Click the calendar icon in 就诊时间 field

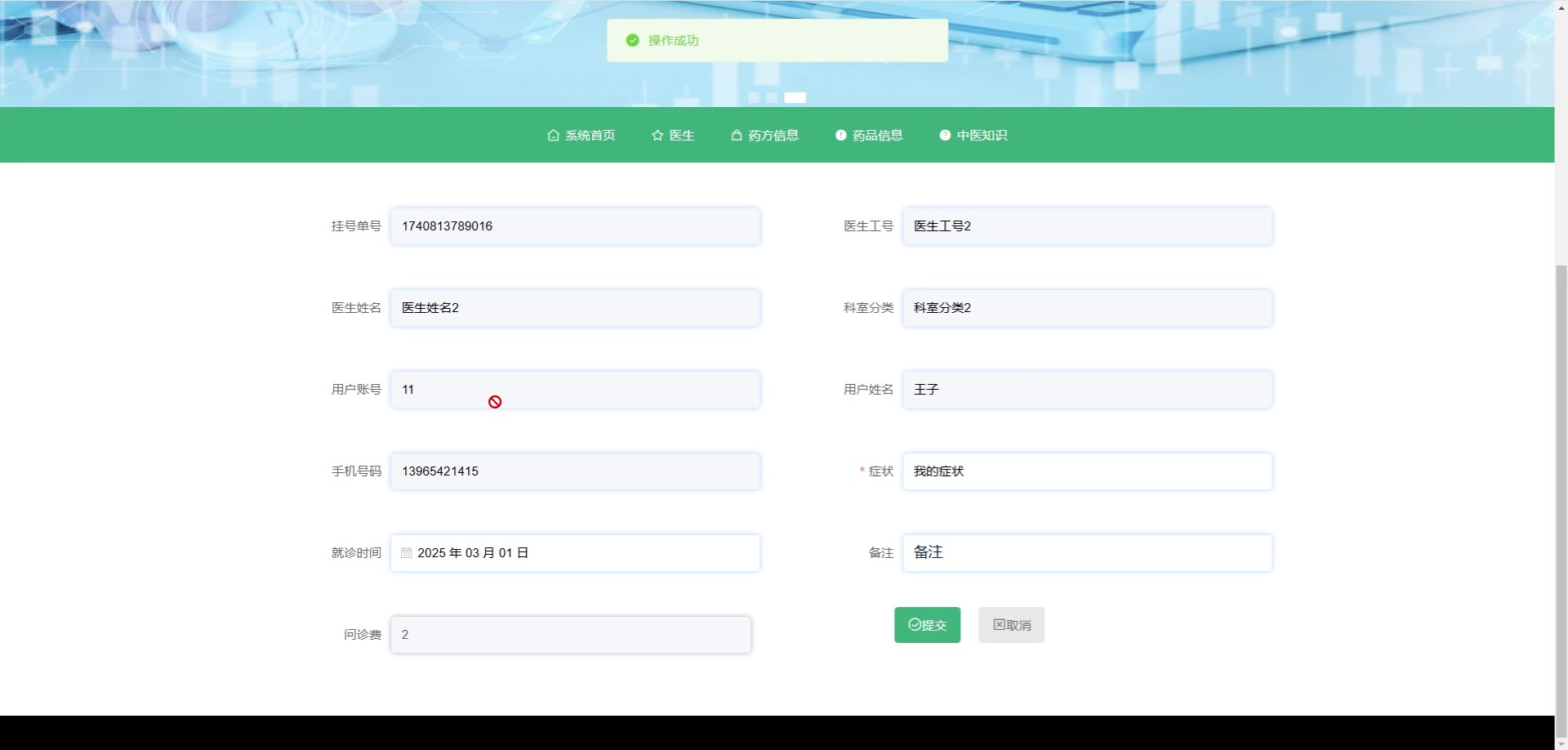pyautogui.click(x=407, y=553)
